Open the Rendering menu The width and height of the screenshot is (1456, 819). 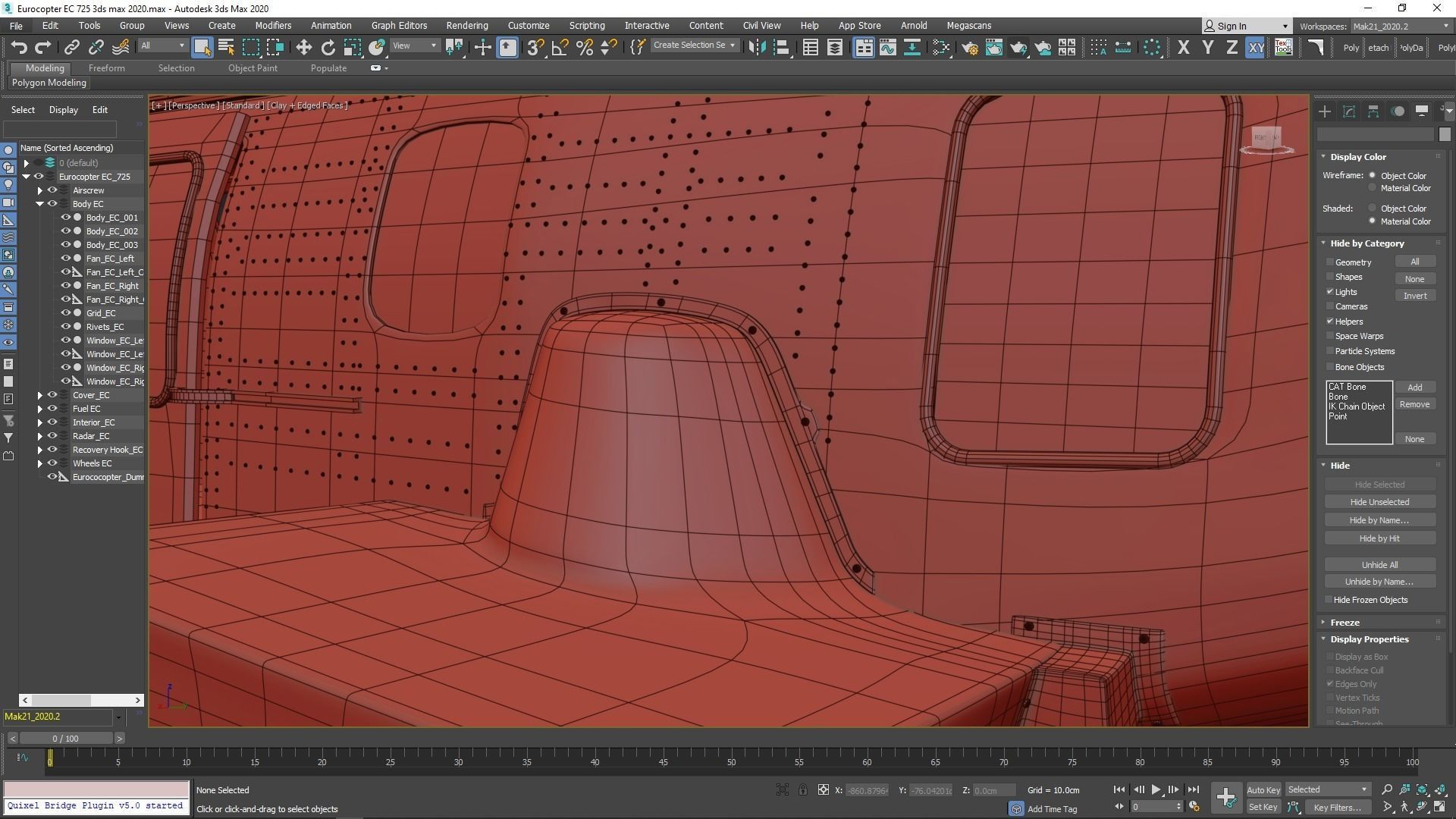click(466, 25)
